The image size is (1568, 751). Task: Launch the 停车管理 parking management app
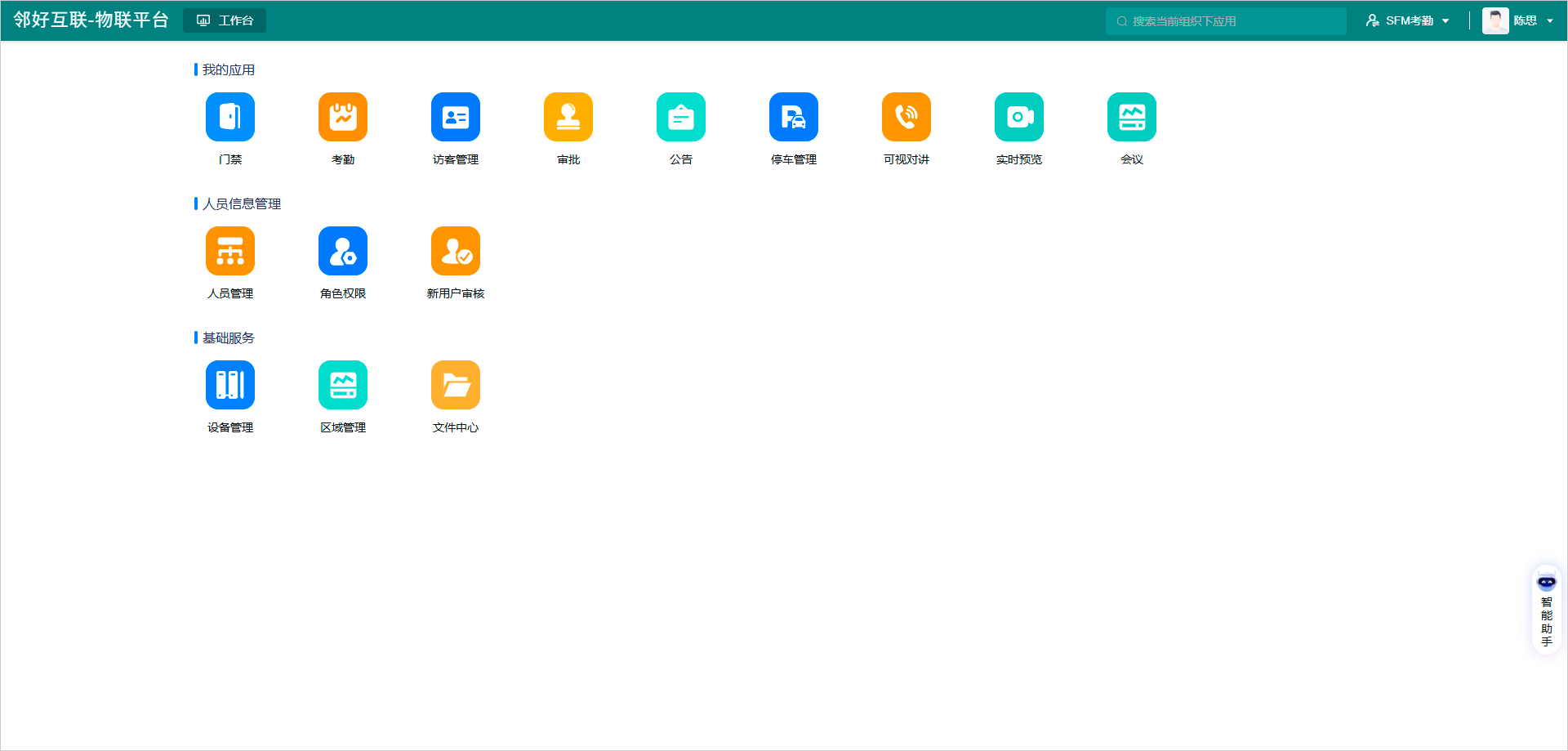click(793, 117)
